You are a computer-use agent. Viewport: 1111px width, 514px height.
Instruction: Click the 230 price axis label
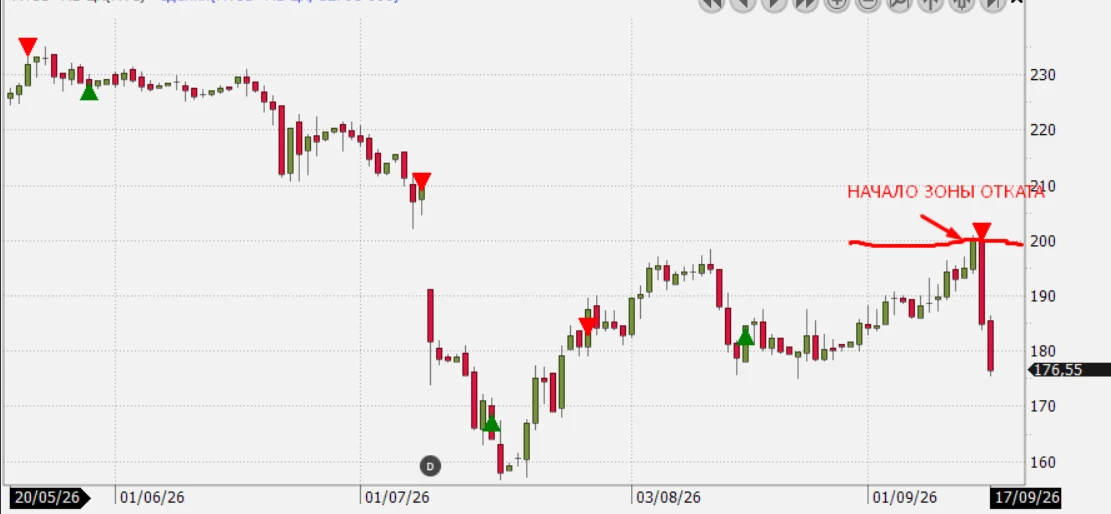coord(1044,75)
